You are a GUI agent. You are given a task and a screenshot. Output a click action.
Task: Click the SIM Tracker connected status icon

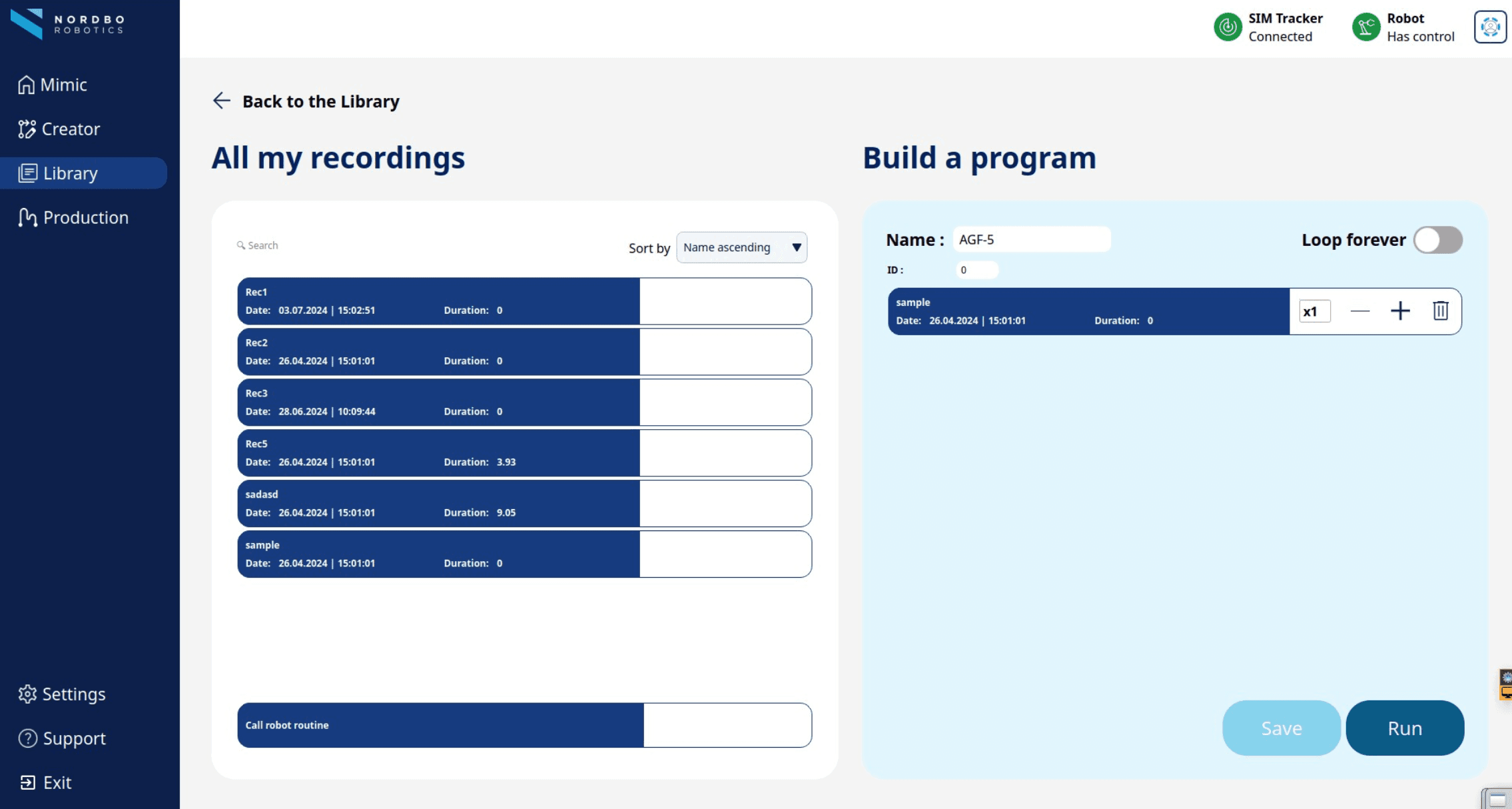point(1228,27)
